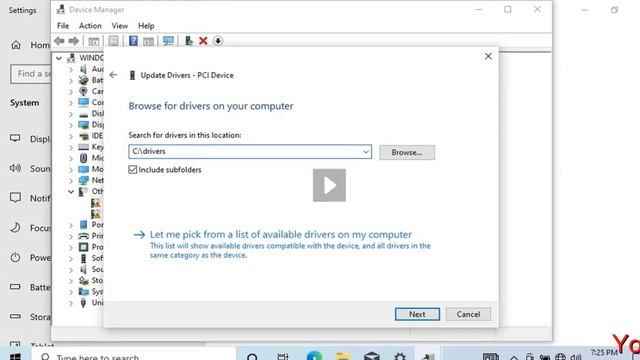
Task: Select second unknown device under Other devices
Action: [x=96, y=214]
